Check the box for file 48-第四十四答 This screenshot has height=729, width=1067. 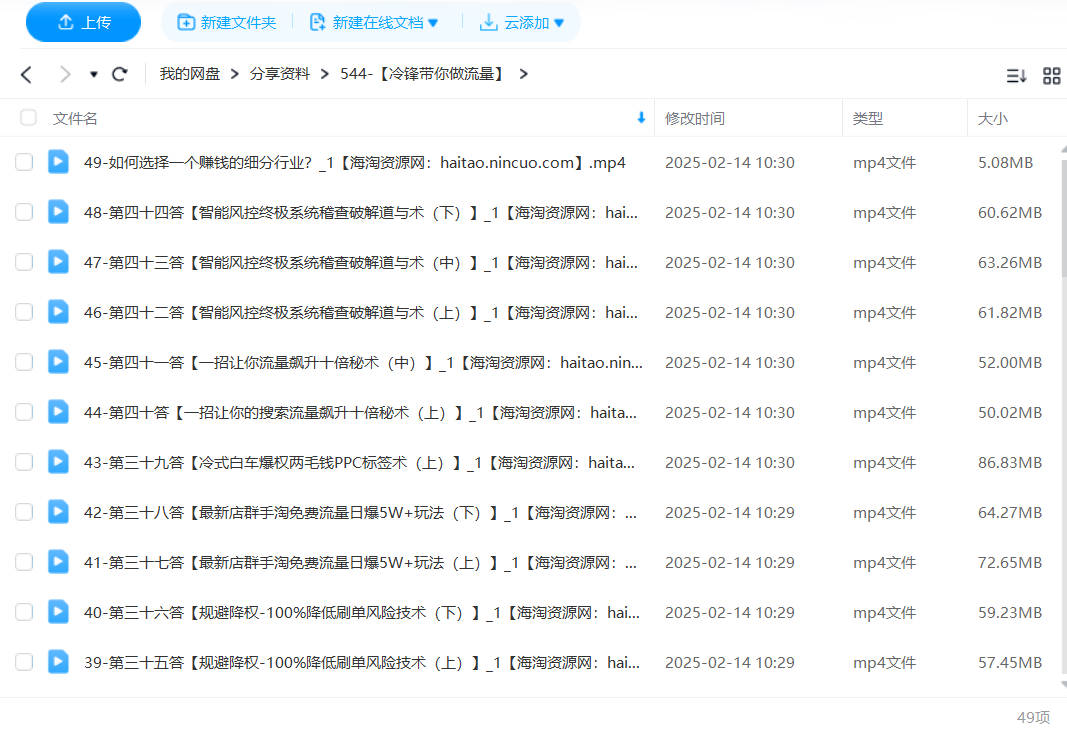coord(24,212)
